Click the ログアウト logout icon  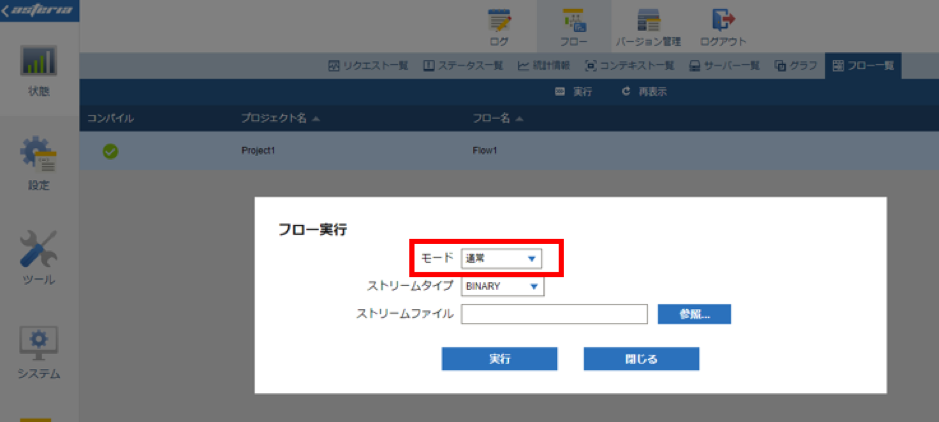click(723, 19)
